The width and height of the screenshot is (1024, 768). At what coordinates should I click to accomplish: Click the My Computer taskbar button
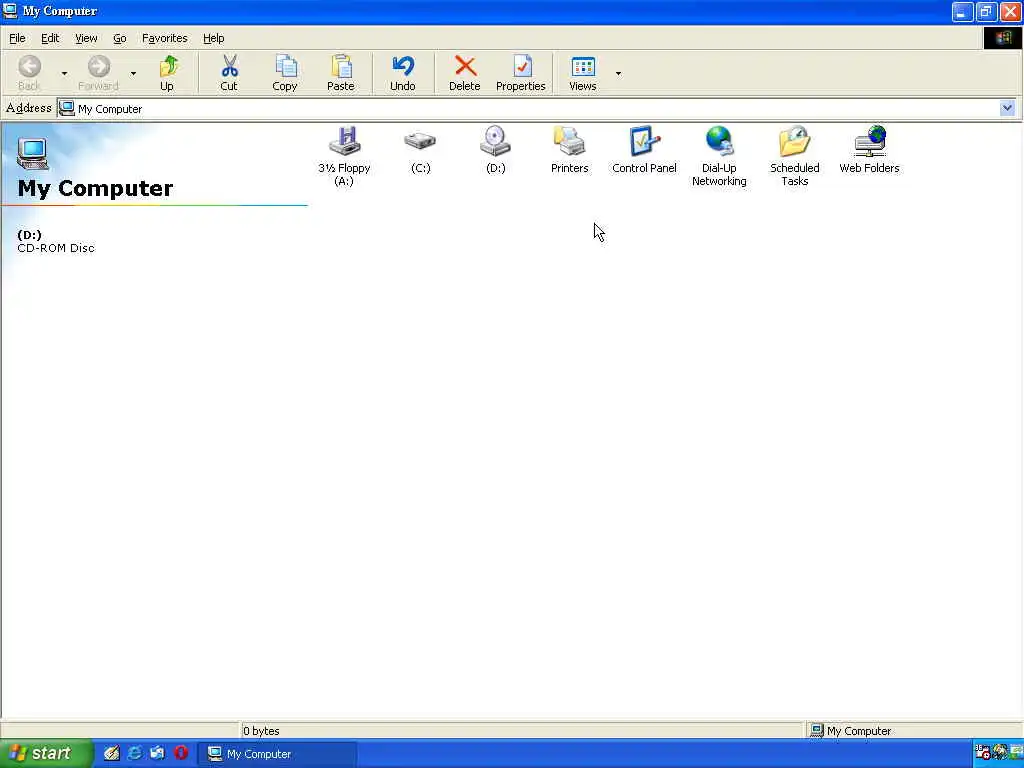pos(278,754)
